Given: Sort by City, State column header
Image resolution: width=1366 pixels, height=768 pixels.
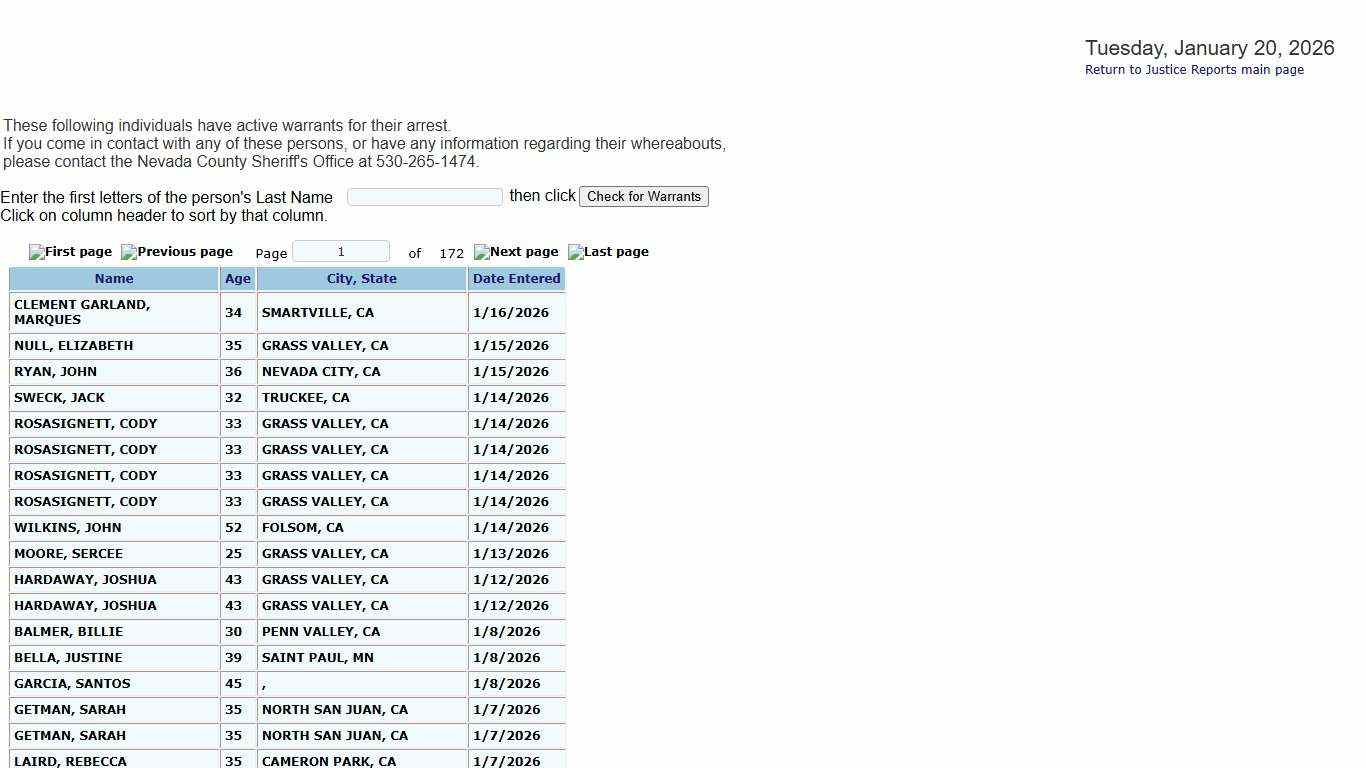Looking at the screenshot, I should coord(361,279).
